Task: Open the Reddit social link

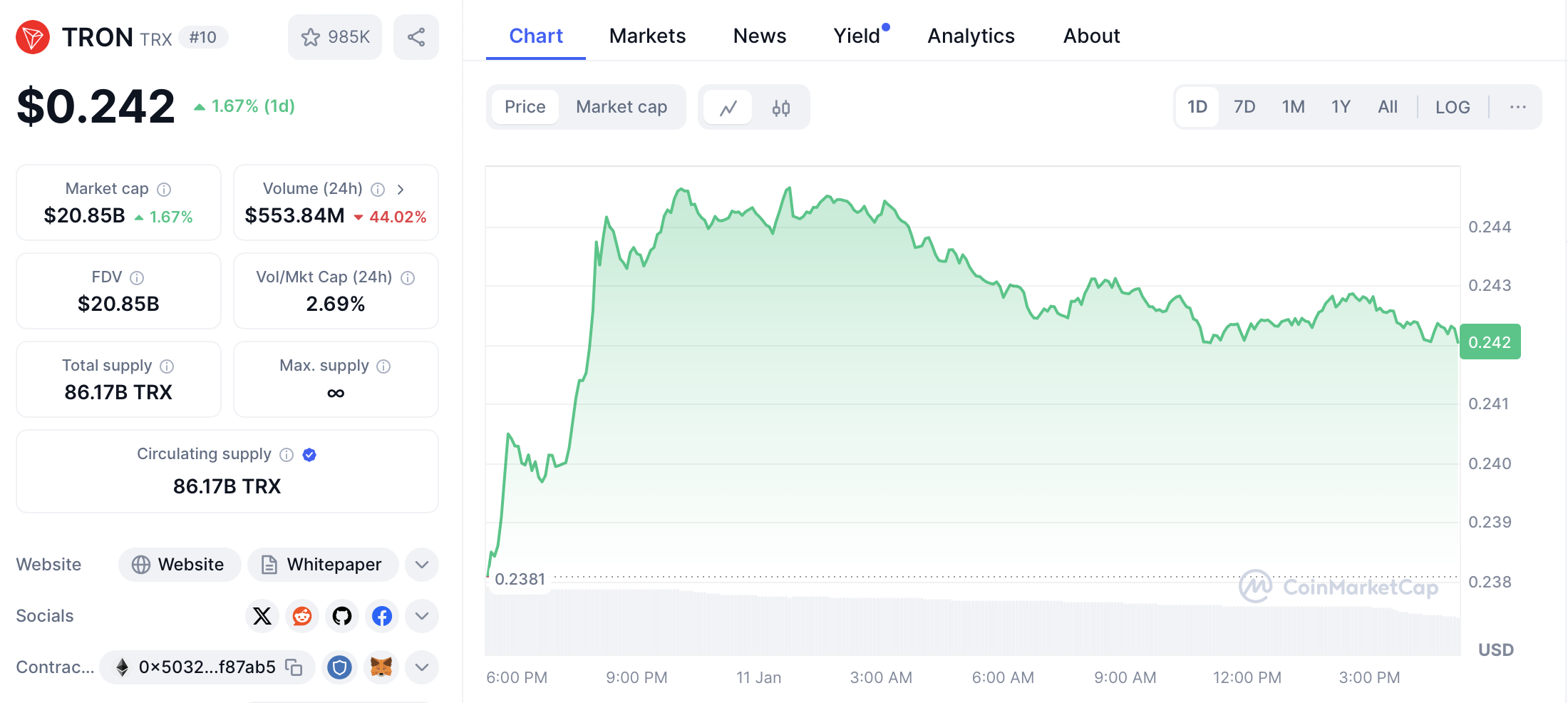Action: point(302,616)
